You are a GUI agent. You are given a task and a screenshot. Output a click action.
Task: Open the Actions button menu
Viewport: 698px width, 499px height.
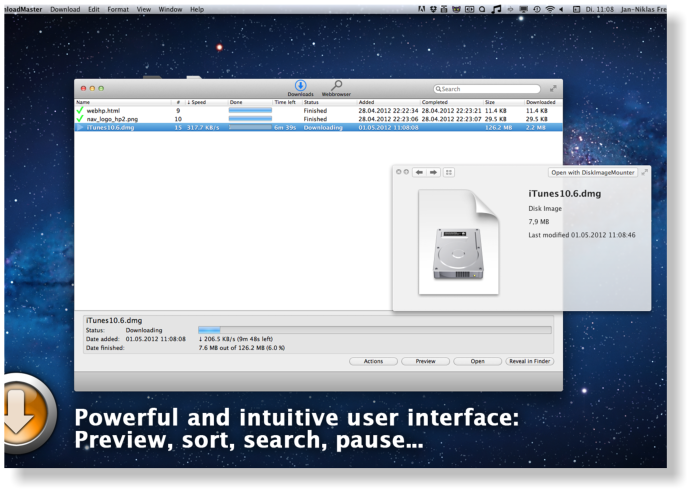pyautogui.click(x=373, y=361)
